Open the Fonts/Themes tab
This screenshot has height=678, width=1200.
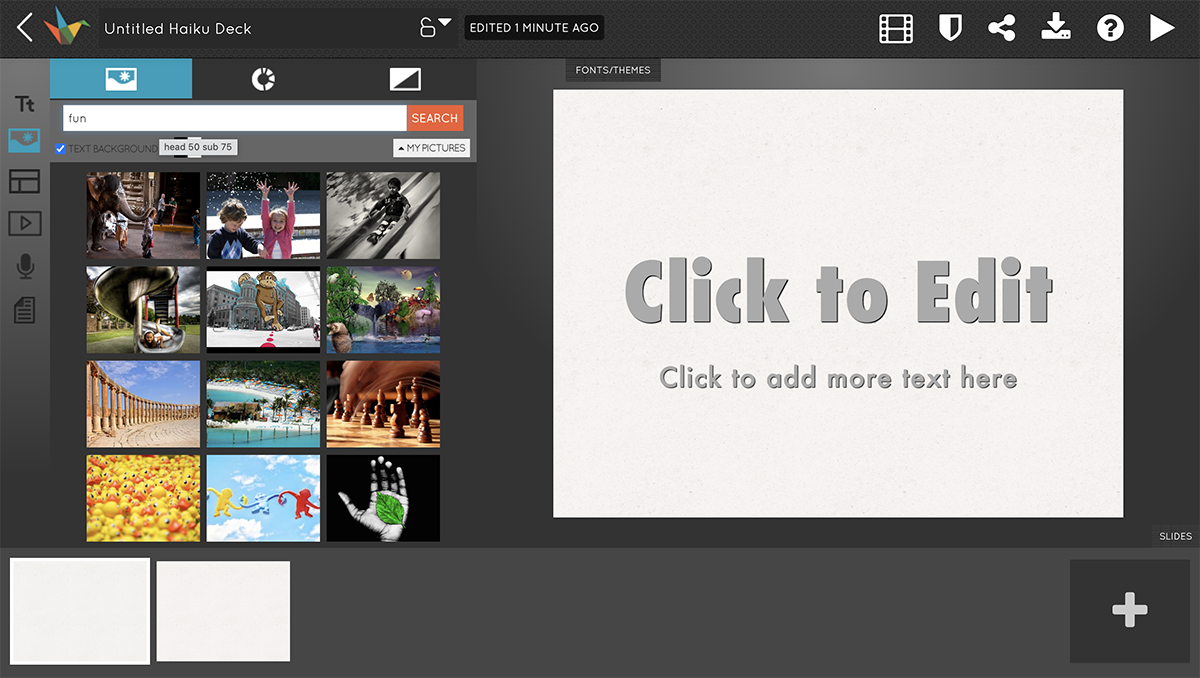(x=613, y=70)
